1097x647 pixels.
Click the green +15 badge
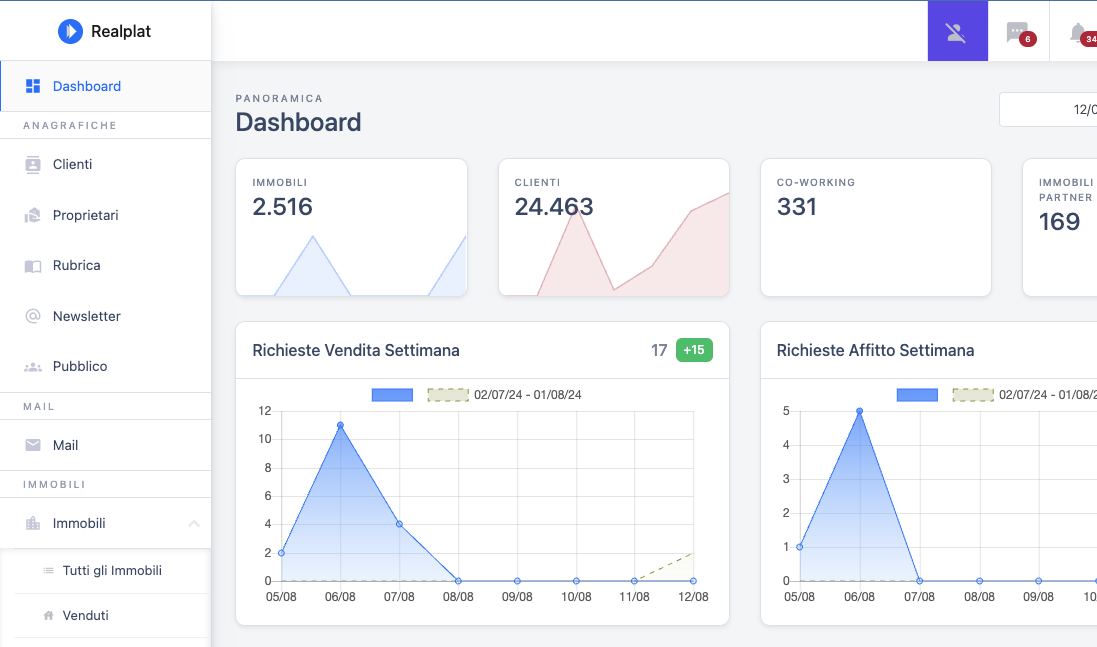coord(694,350)
